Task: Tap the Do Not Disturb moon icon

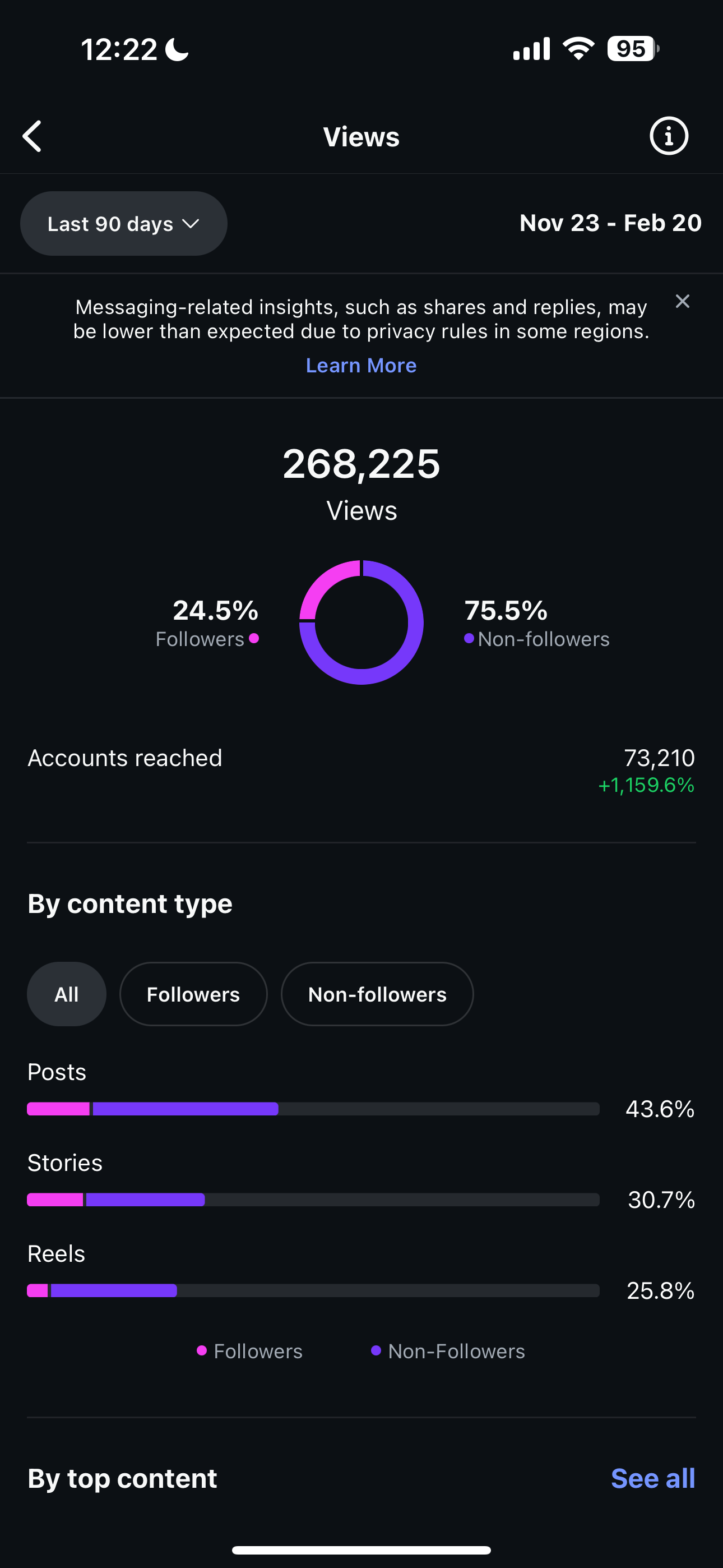Action: coord(177,49)
